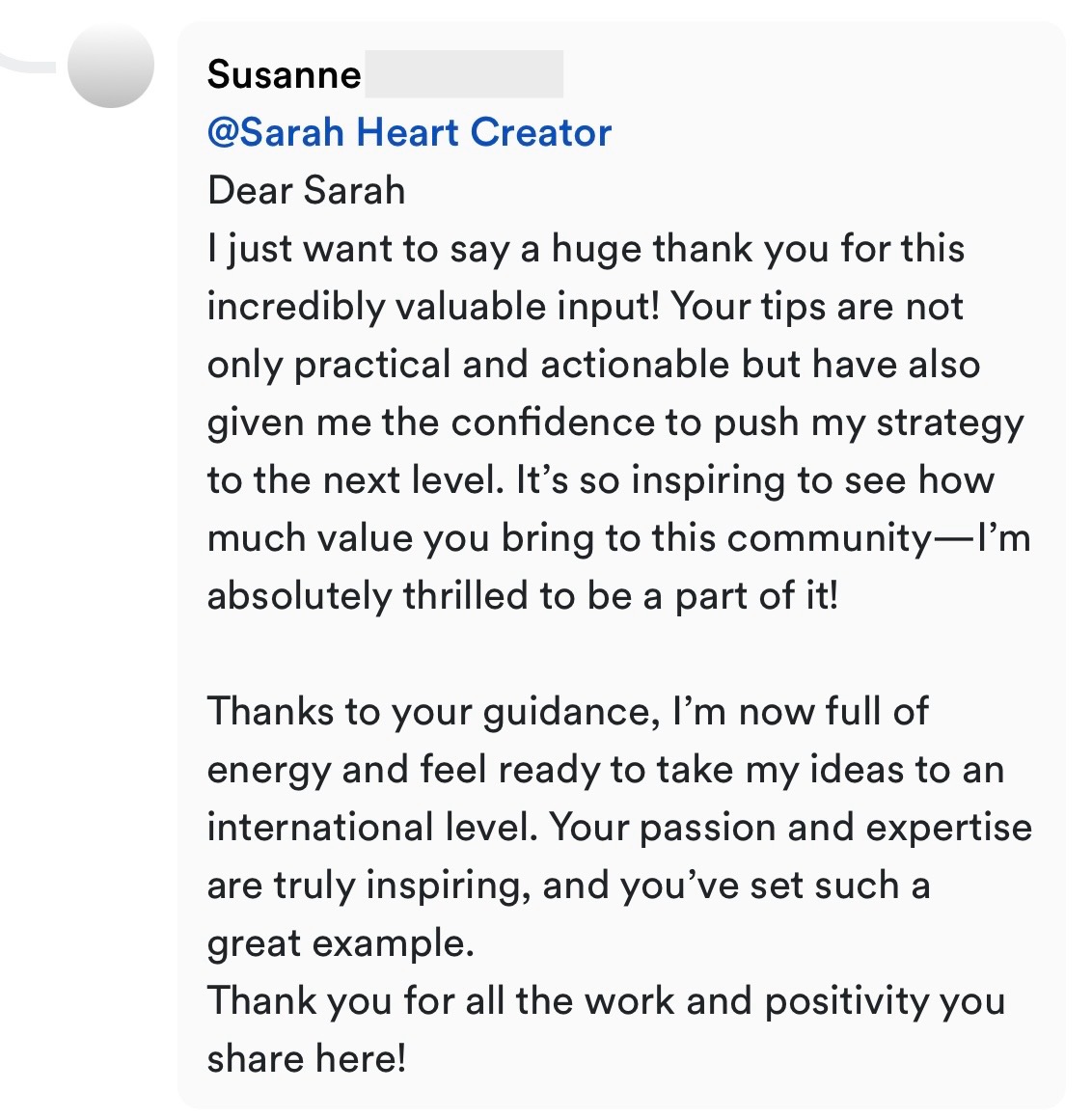Image resolution: width=1092 pixels, height=1118 pixels.
Task: Click the word 'community' in the comment
Action: tap(829, 538)
